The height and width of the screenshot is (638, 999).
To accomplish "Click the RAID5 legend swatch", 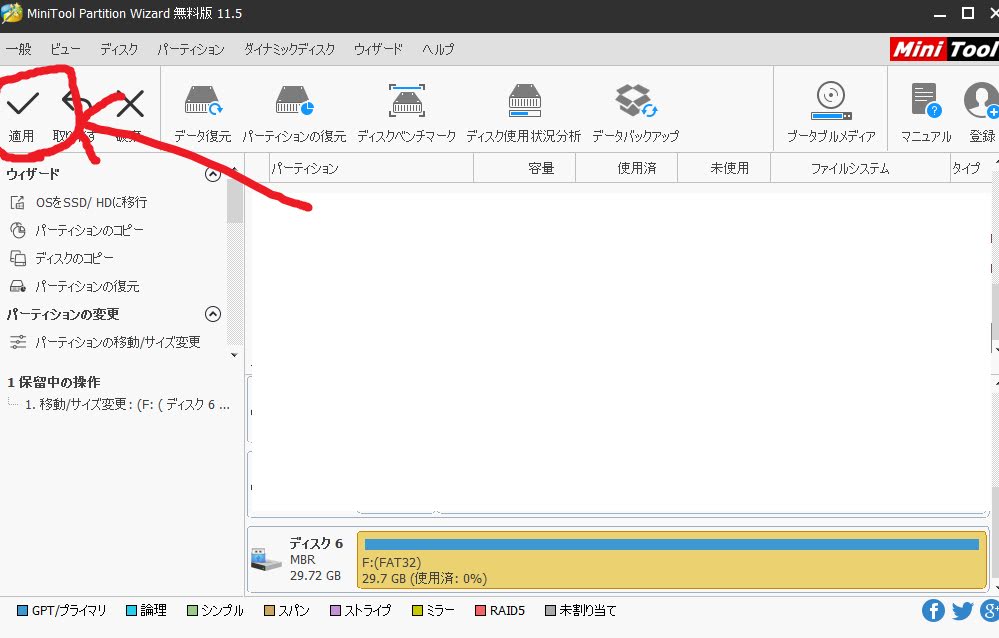I will (x=480, y=611).
